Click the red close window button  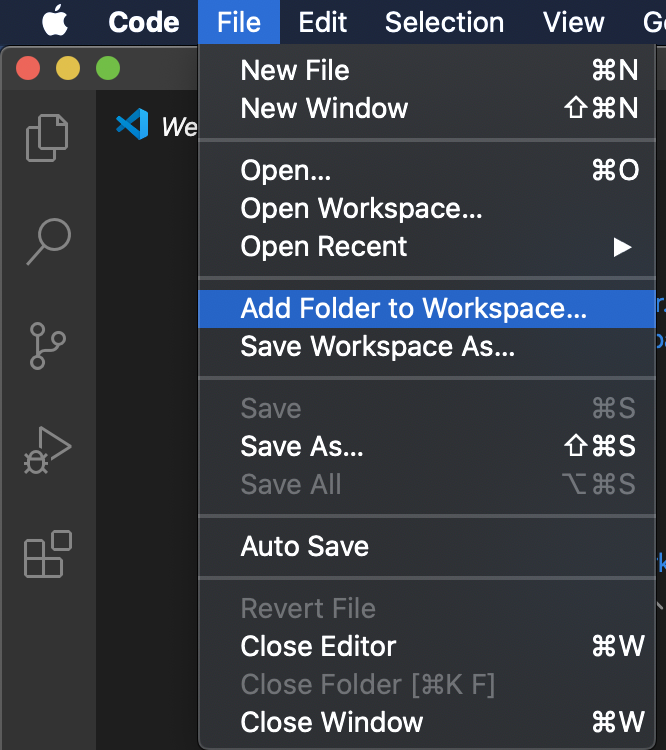(28, 68)
